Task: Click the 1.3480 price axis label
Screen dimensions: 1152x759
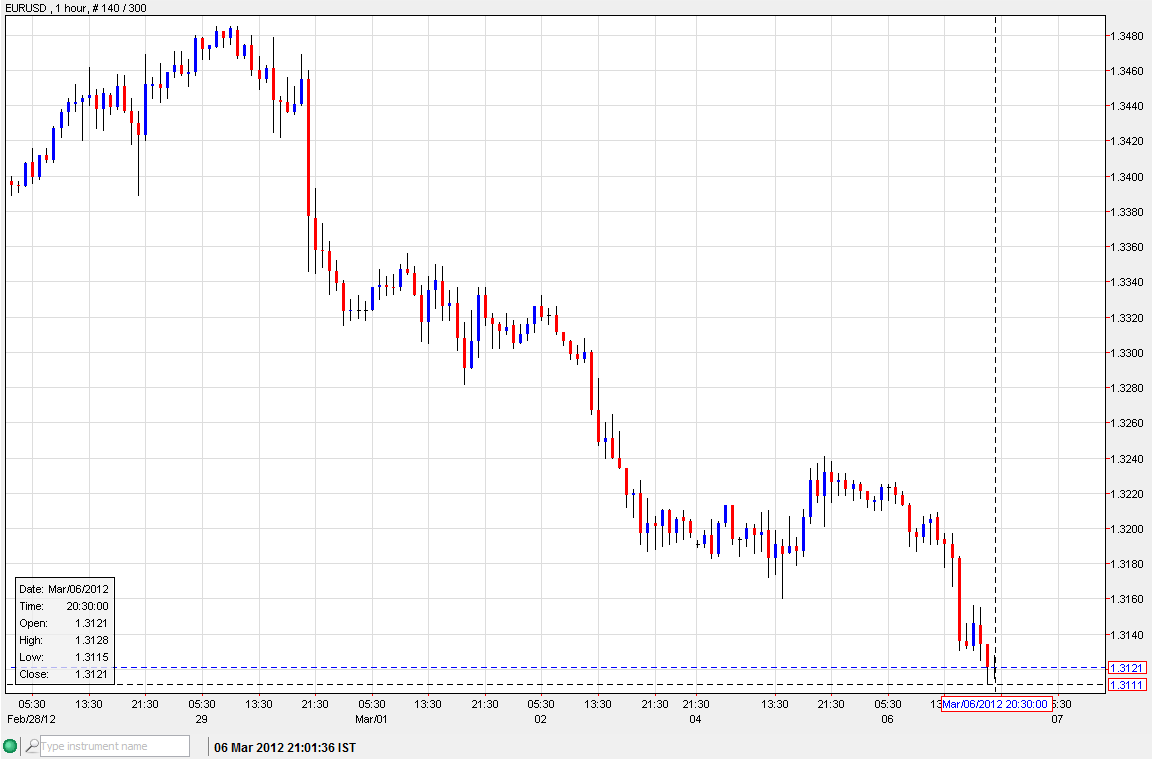Action: pos(1127,36)
